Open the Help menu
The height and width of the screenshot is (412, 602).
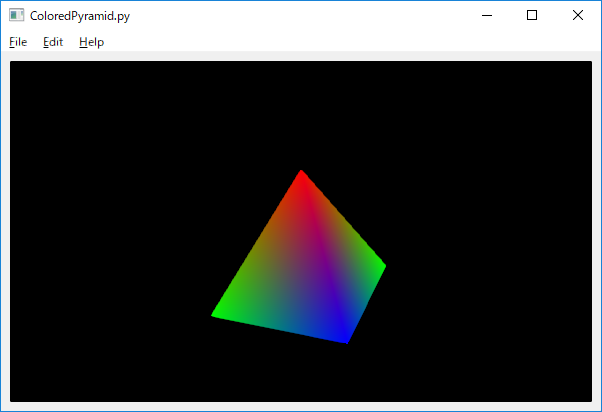[x=91, y=42]
